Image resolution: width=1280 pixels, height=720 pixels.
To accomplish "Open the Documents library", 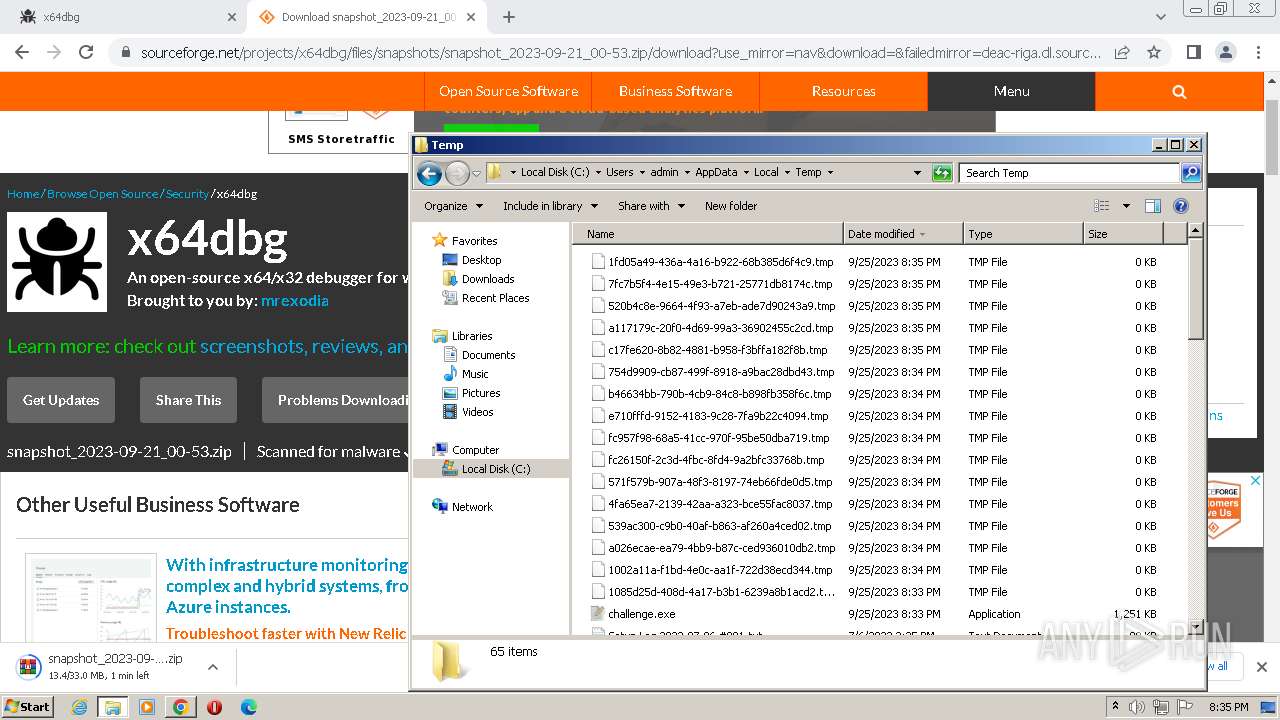I will tap(488, 355).
